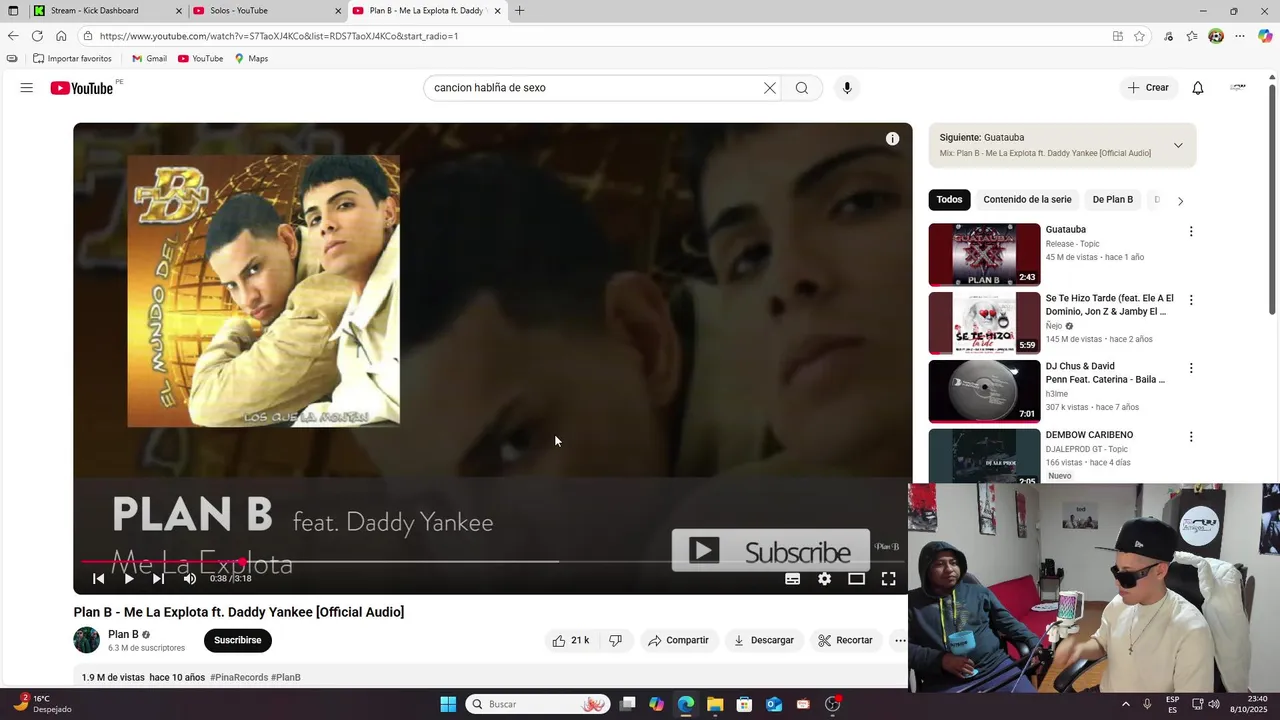Open the #PinaRecords hashtag link
Image resolution: width=1280 pixels, height=720 pixels.
pyautogui.click(x=239, y=677)
